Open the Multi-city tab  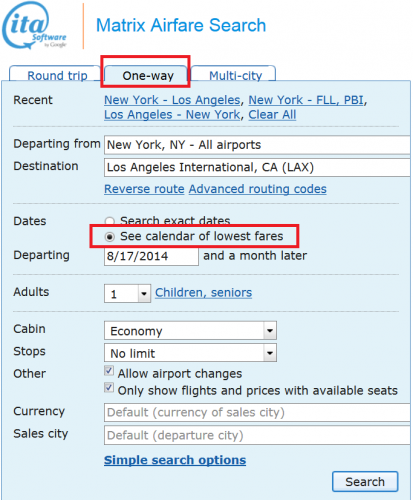(234, 74)
